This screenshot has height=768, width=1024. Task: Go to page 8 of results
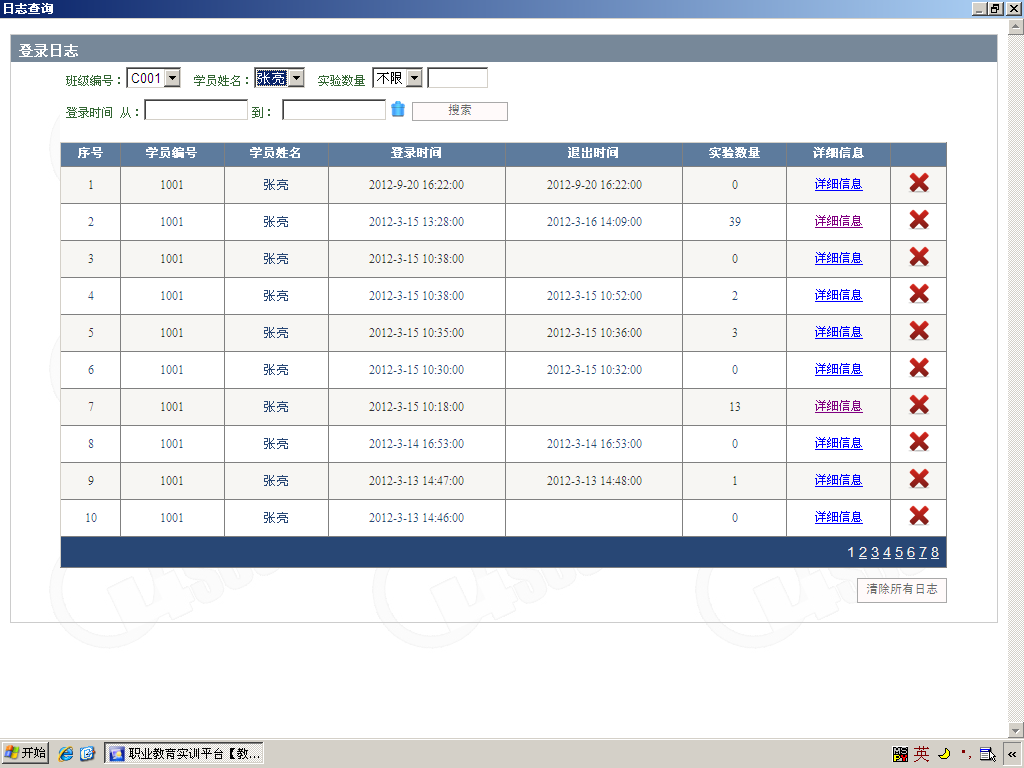pyautogui.click(x=935, y=552)
